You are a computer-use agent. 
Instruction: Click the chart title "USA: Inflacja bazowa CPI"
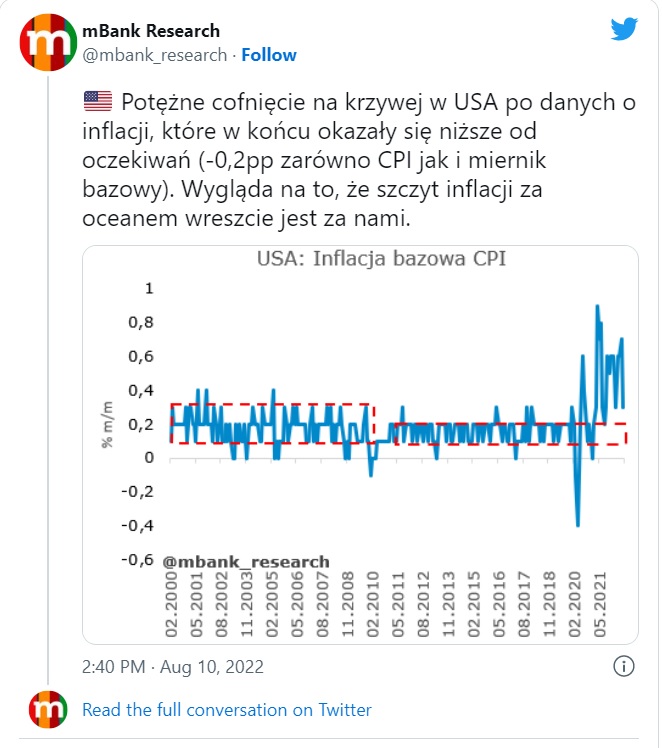pyautogui.click(x=380, y=259)
